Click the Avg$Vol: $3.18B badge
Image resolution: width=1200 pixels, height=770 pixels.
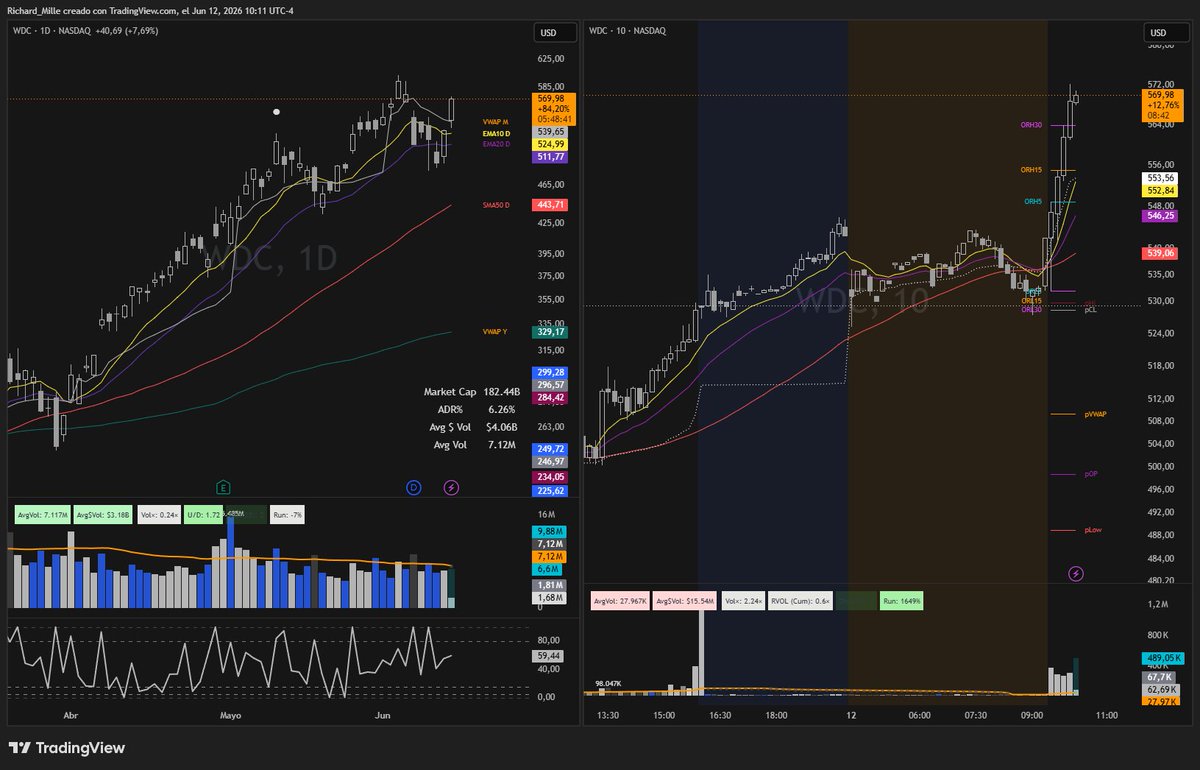pyautogui.click(x=103, y=515)
